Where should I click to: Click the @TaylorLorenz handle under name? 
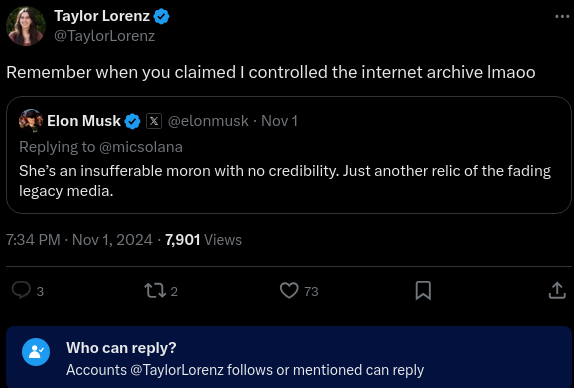pos(104,36)
